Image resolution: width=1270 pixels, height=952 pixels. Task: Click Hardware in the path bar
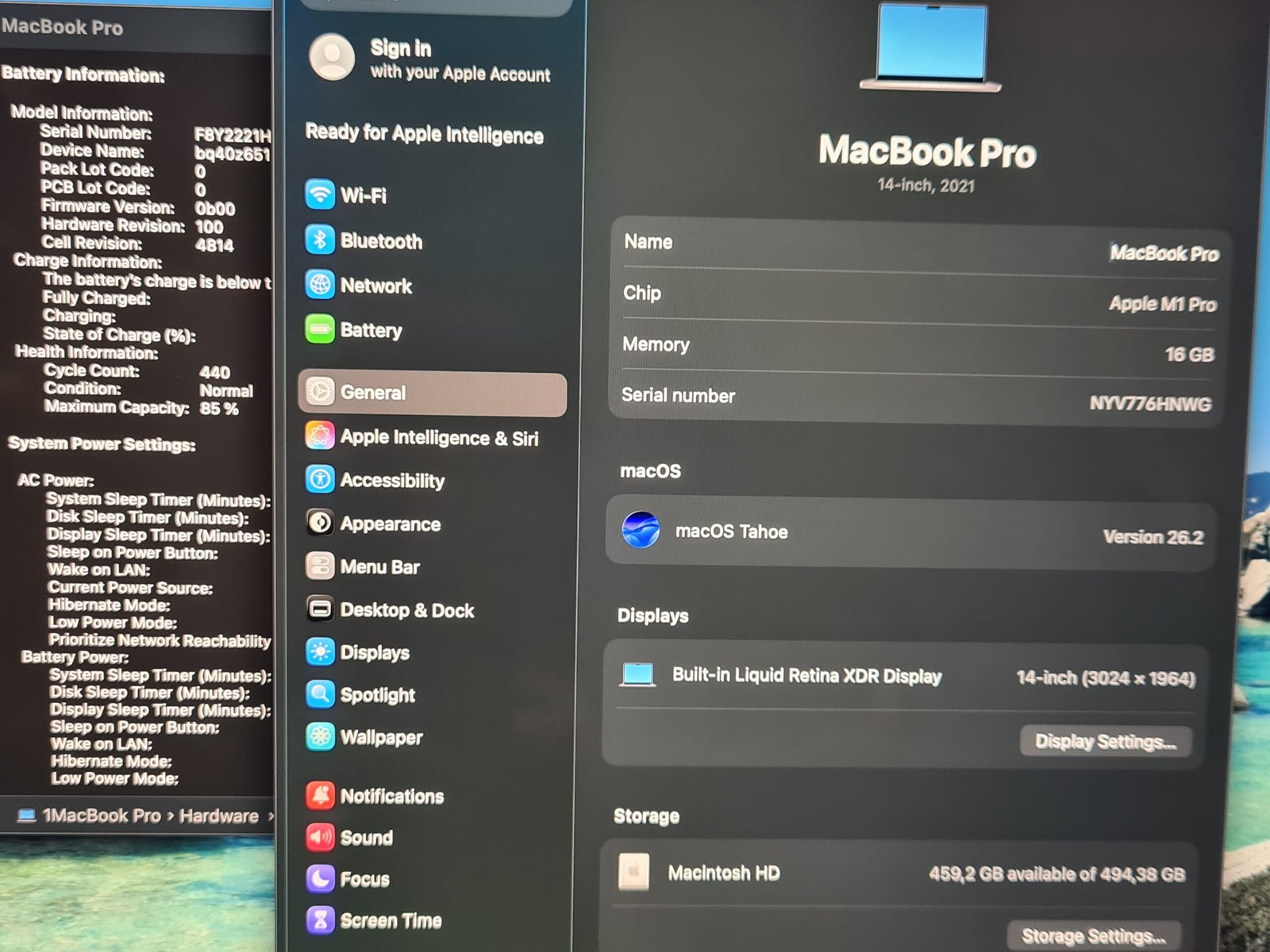pos(218,816)
